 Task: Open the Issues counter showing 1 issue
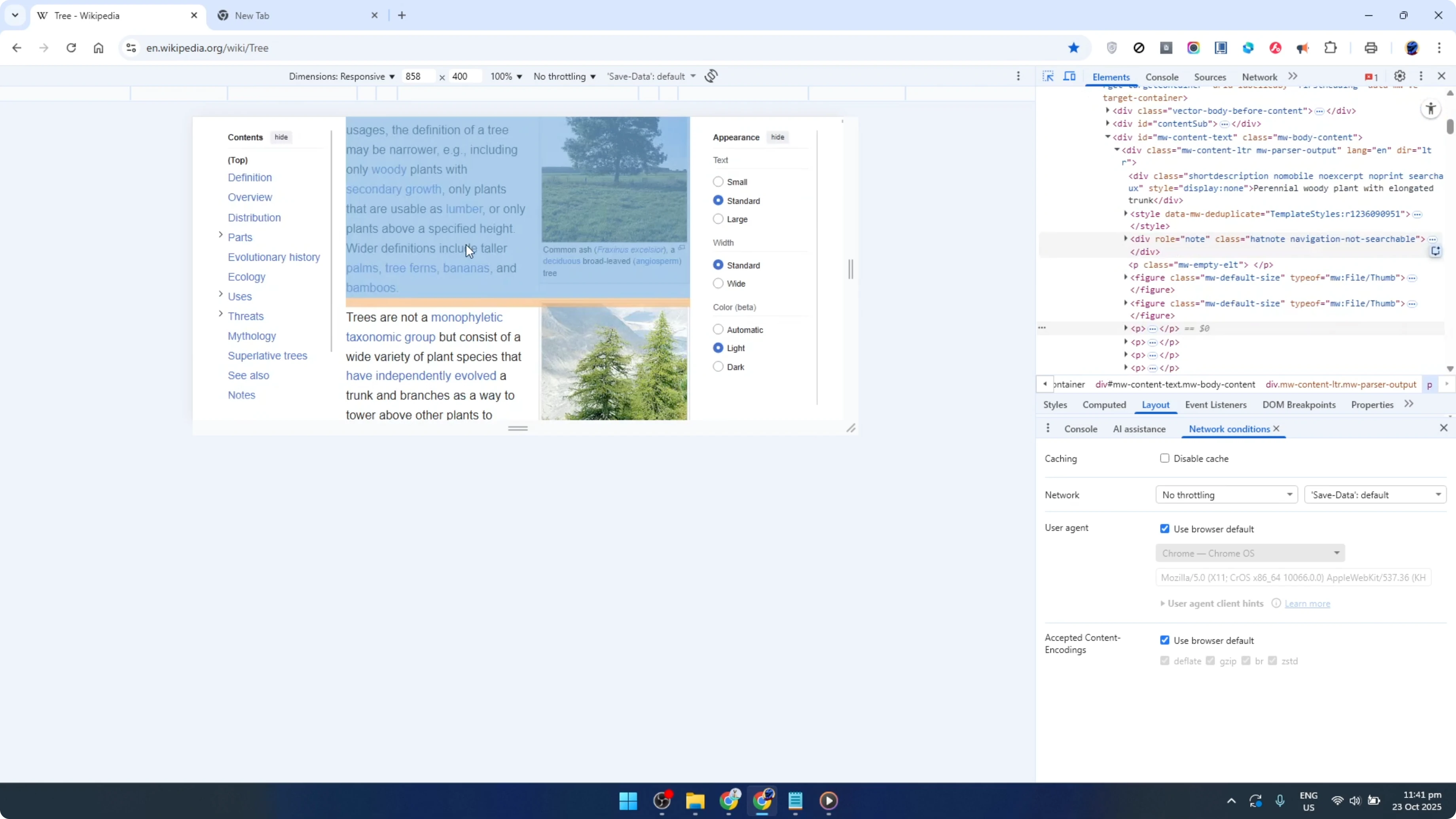tap(1371, 76)
